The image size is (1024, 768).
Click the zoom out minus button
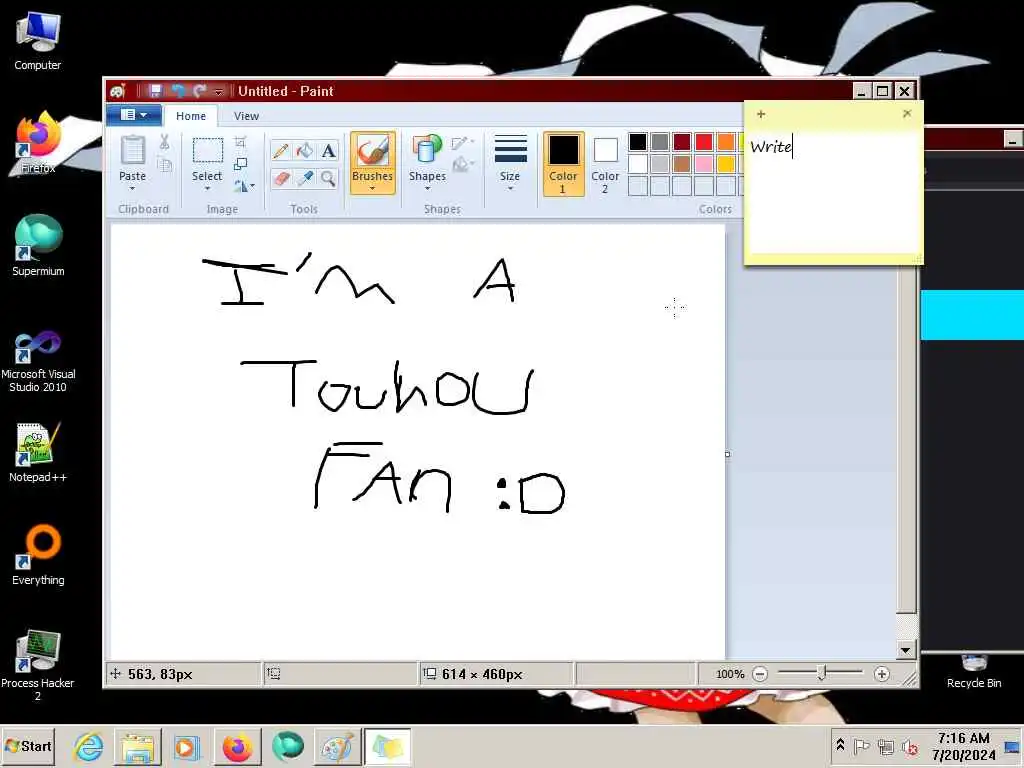pos(760,674)
